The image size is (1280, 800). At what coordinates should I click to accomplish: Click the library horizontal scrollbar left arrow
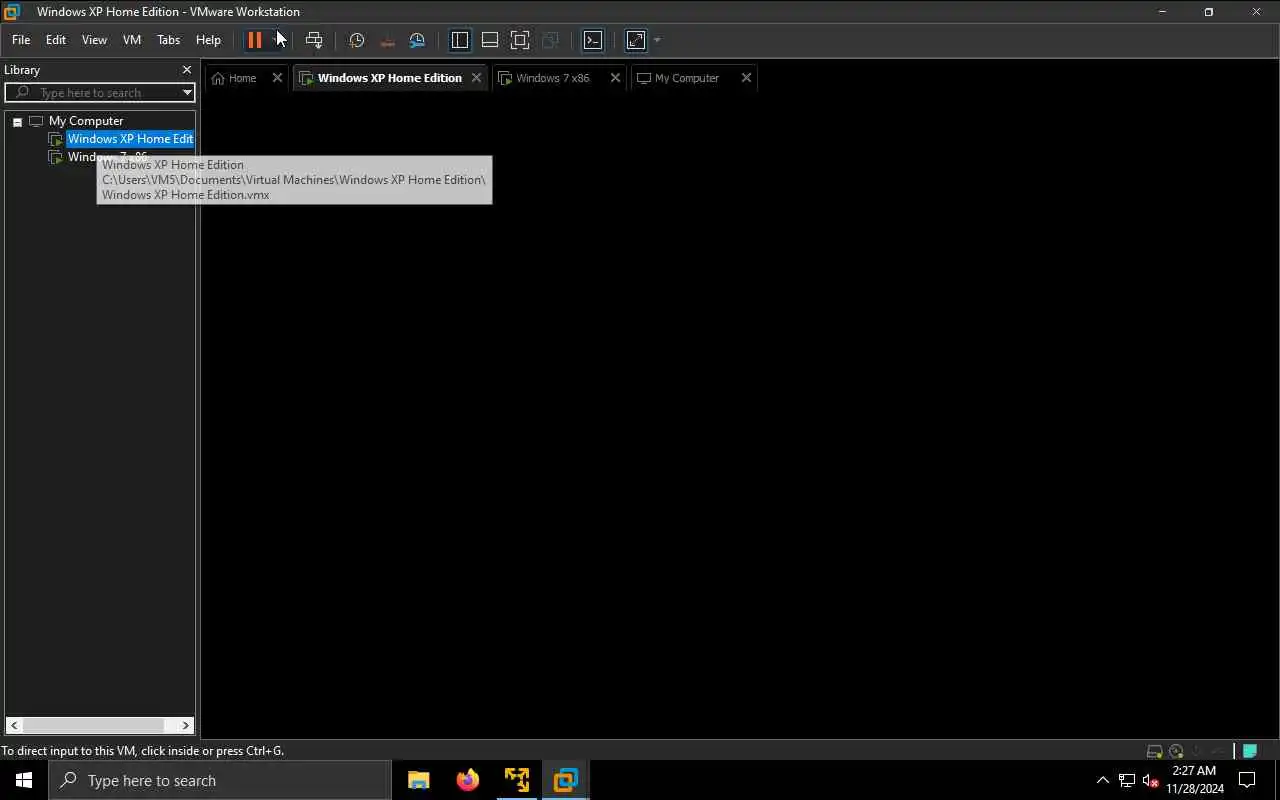(14, 726)
